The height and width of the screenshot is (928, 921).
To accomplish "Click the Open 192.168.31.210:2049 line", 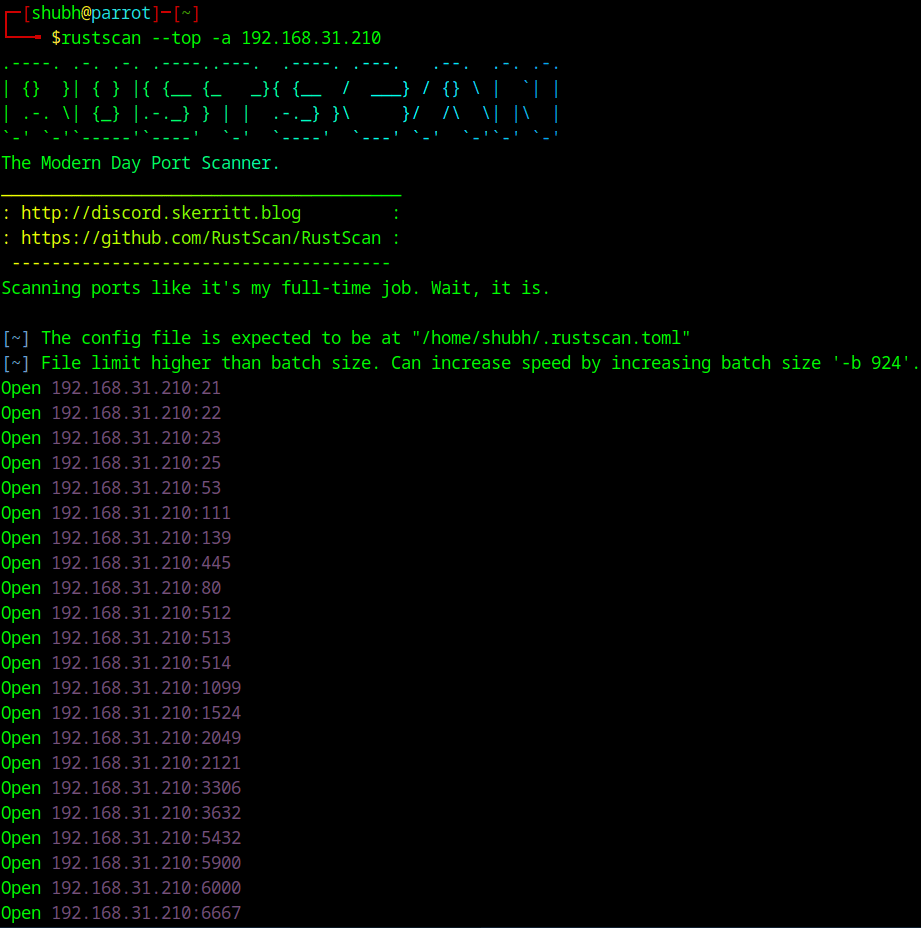I will click(x=121, y=739).
